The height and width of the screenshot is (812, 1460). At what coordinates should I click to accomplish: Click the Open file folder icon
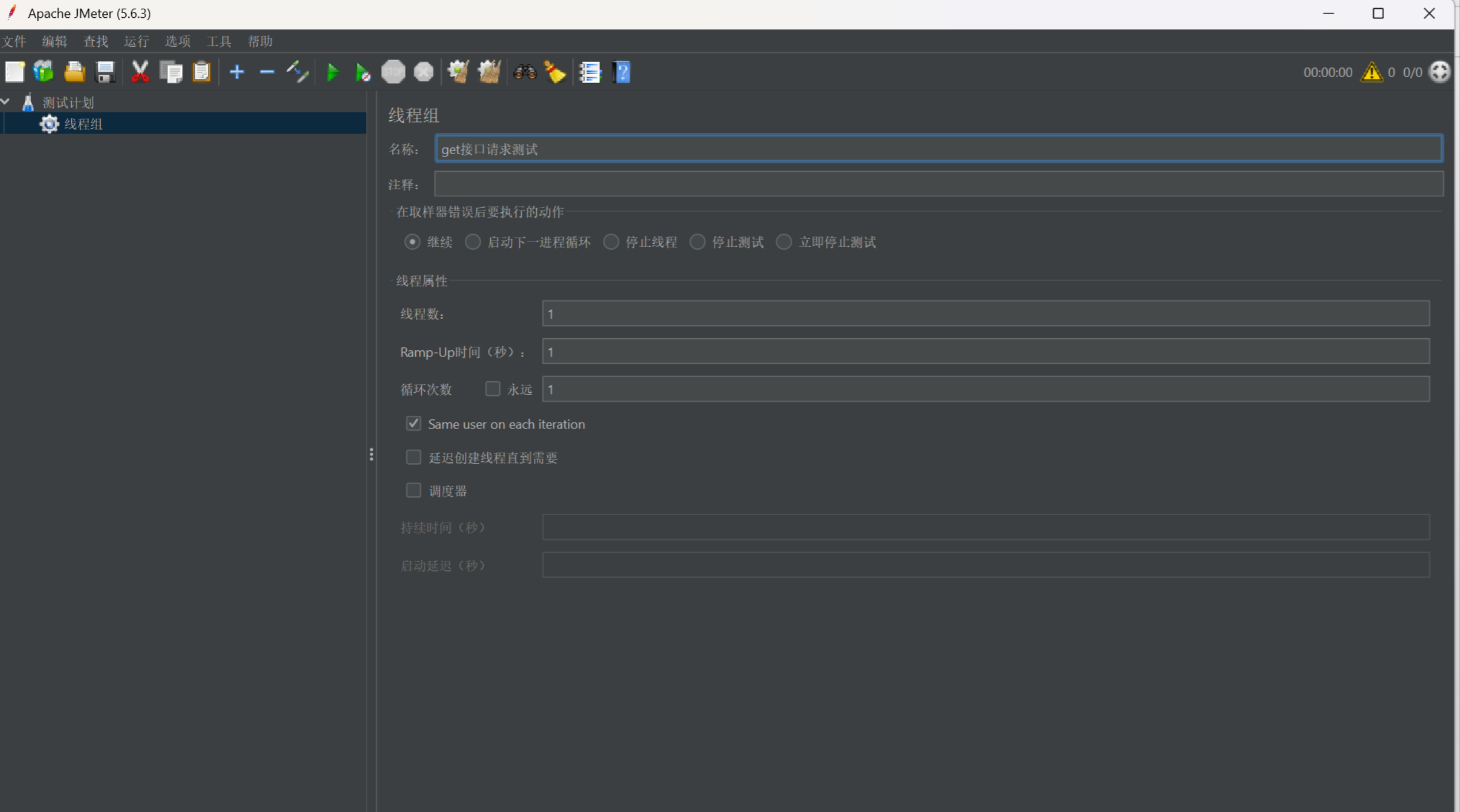tap(74, 72)
